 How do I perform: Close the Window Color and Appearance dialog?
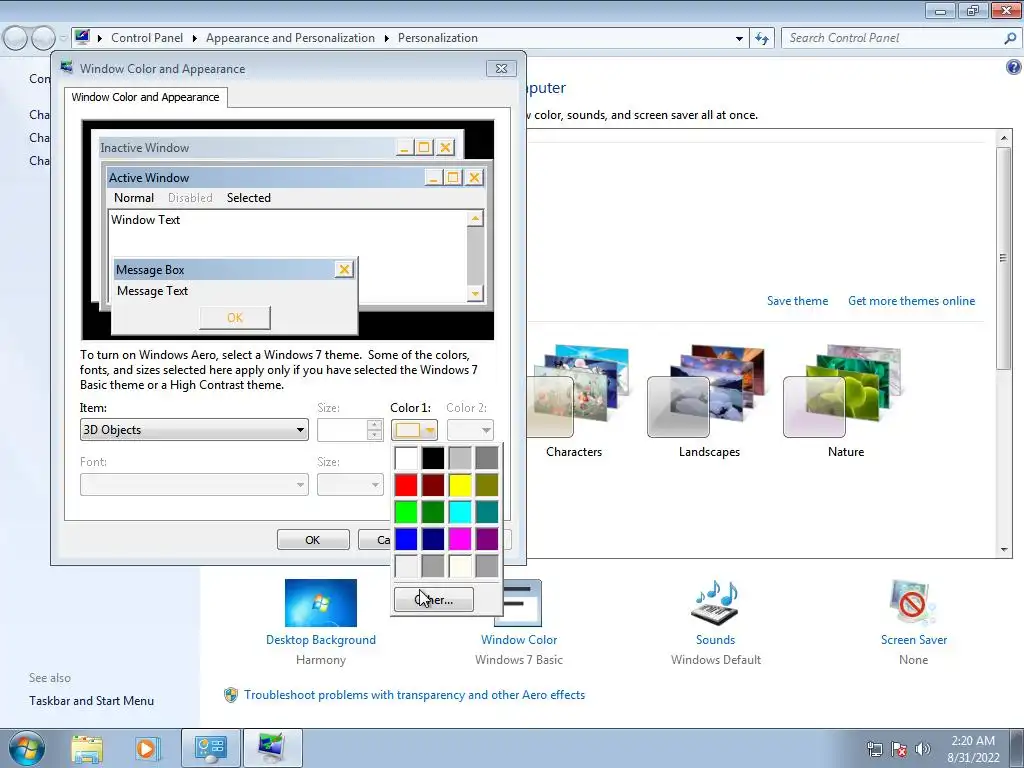(x=502, y=69)
